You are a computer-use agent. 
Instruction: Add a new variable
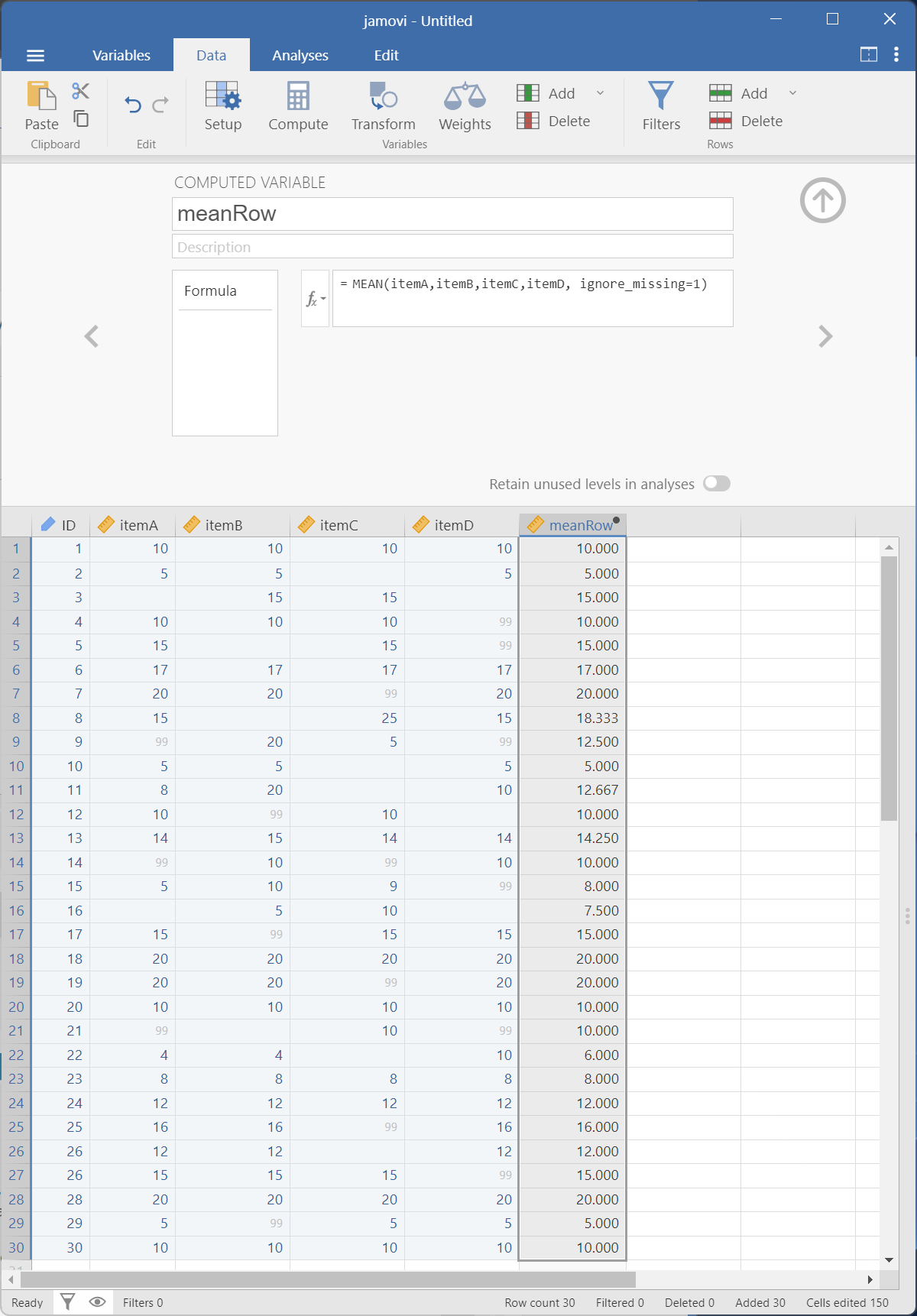(546, 93)
